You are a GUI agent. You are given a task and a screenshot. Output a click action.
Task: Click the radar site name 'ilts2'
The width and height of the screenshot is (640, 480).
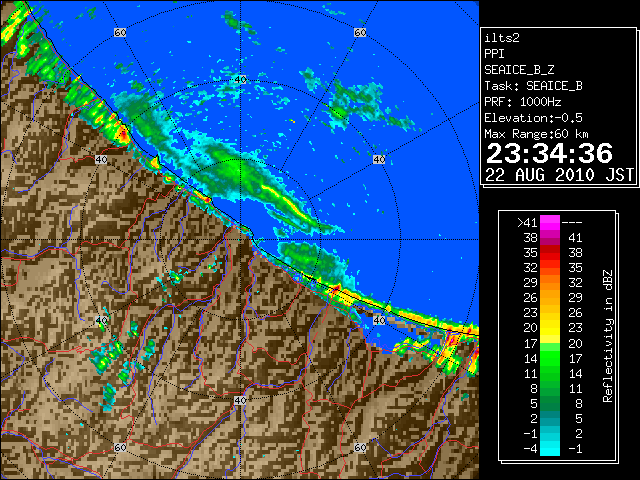tap(502, 38)
